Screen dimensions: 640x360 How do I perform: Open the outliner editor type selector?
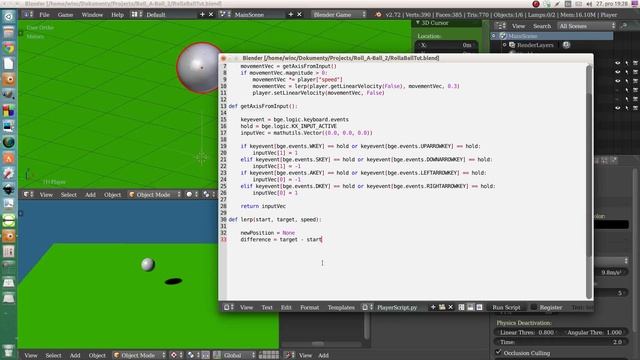501,26
